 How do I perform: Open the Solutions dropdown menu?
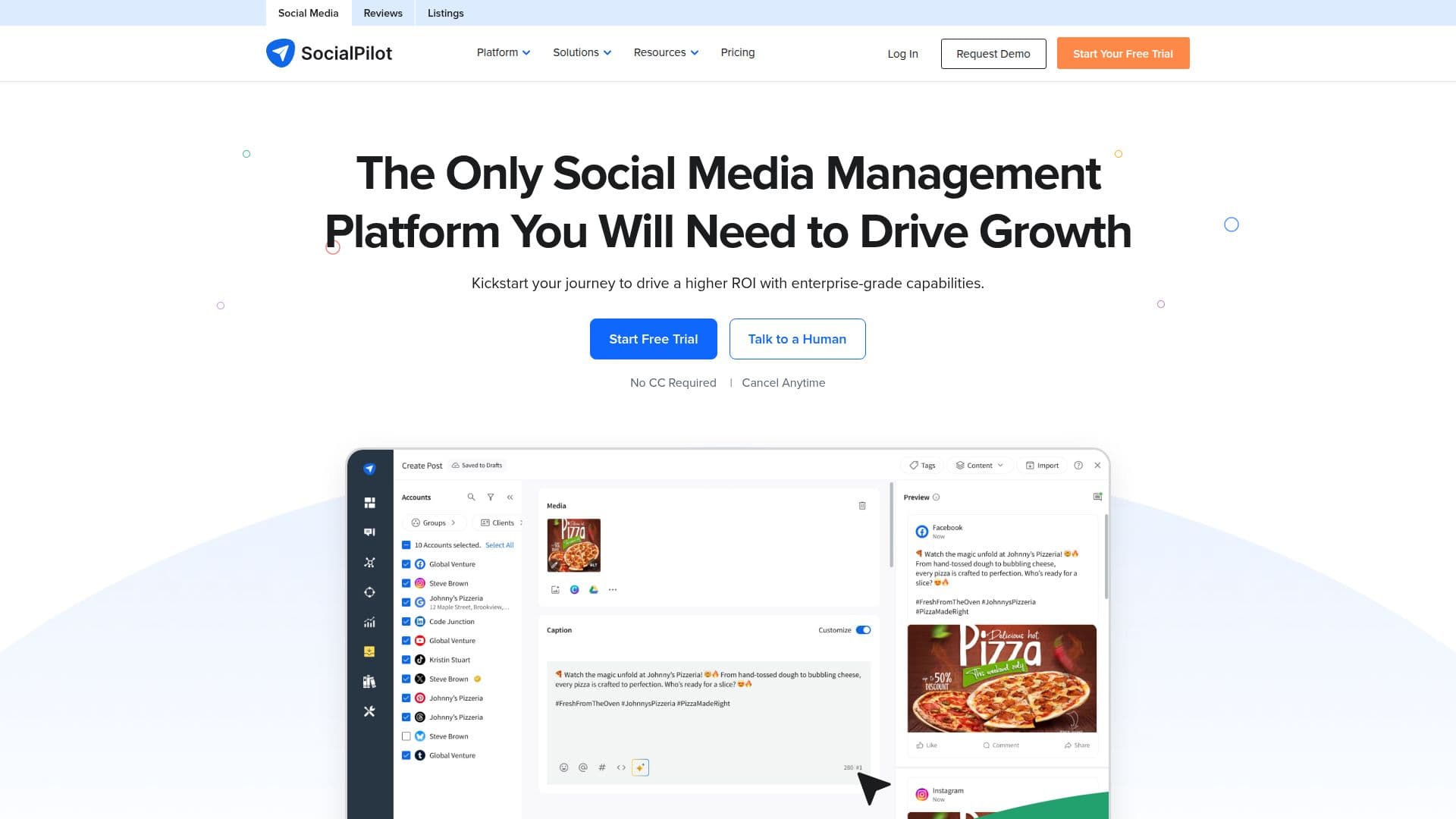click(x=582, y=52)
